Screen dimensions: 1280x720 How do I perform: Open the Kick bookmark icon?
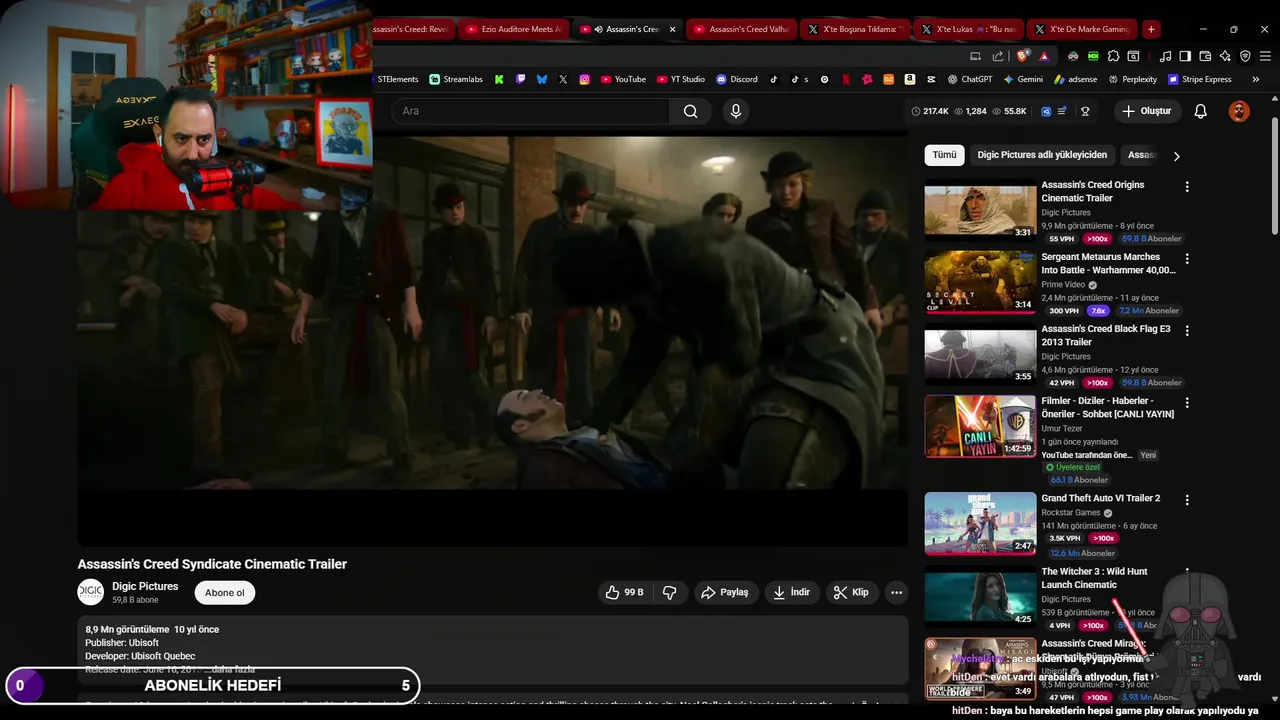(499, 79)
